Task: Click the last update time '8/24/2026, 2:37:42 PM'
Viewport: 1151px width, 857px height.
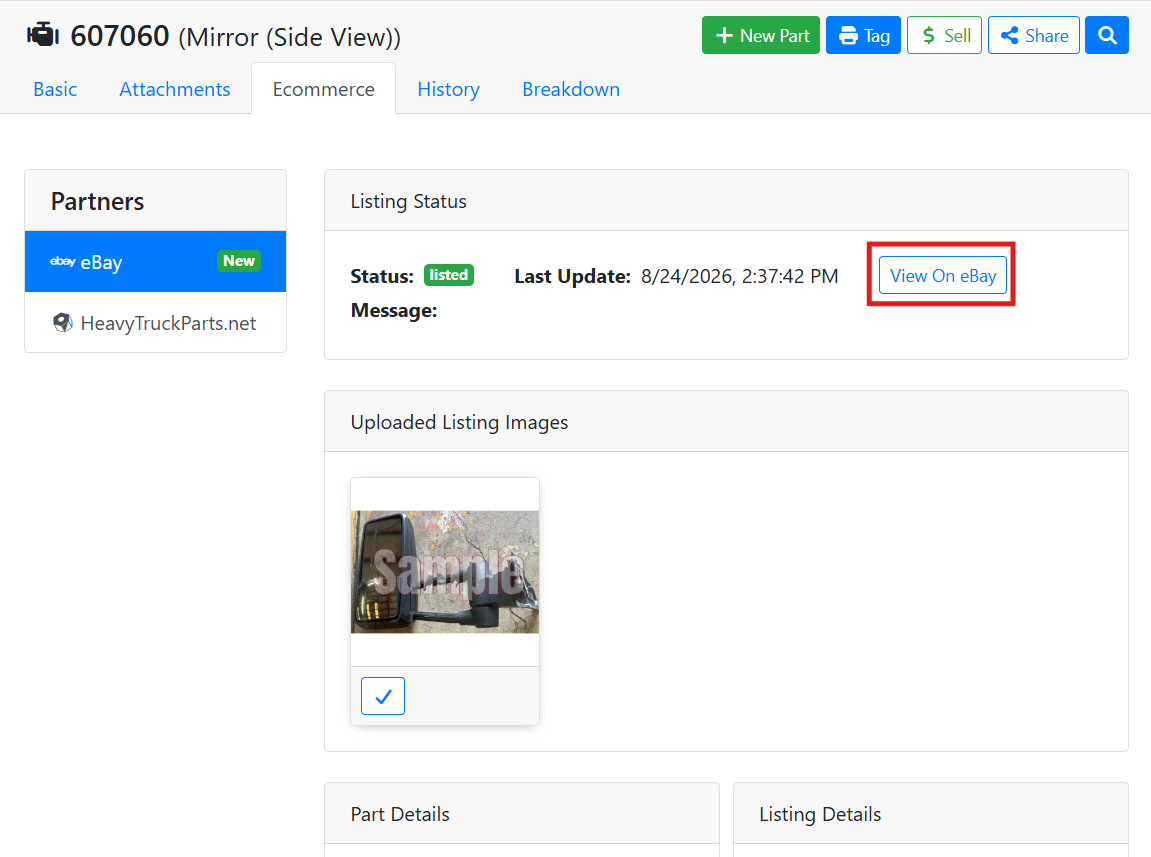Action: (739, 276)
